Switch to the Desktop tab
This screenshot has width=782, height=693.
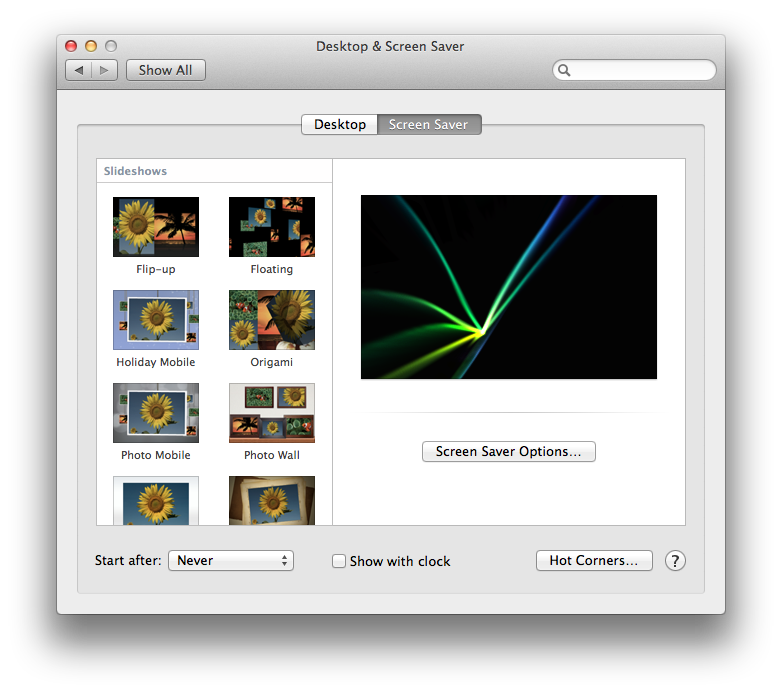340,124
